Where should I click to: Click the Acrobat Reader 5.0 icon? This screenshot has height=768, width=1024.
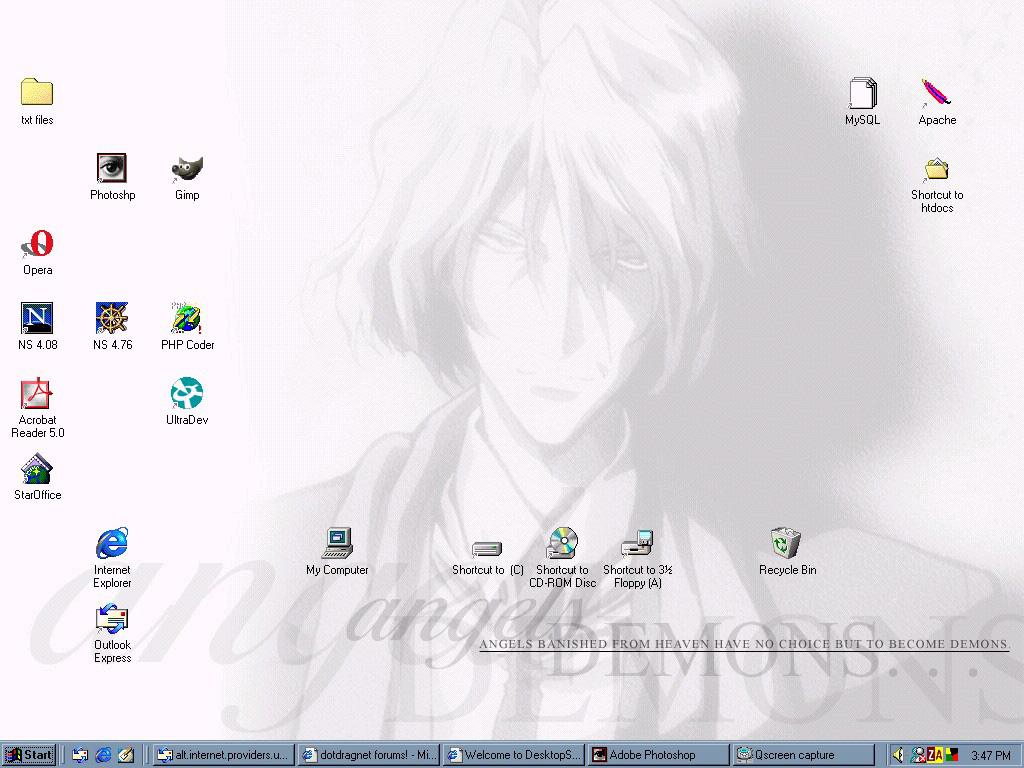coord(37,394)
